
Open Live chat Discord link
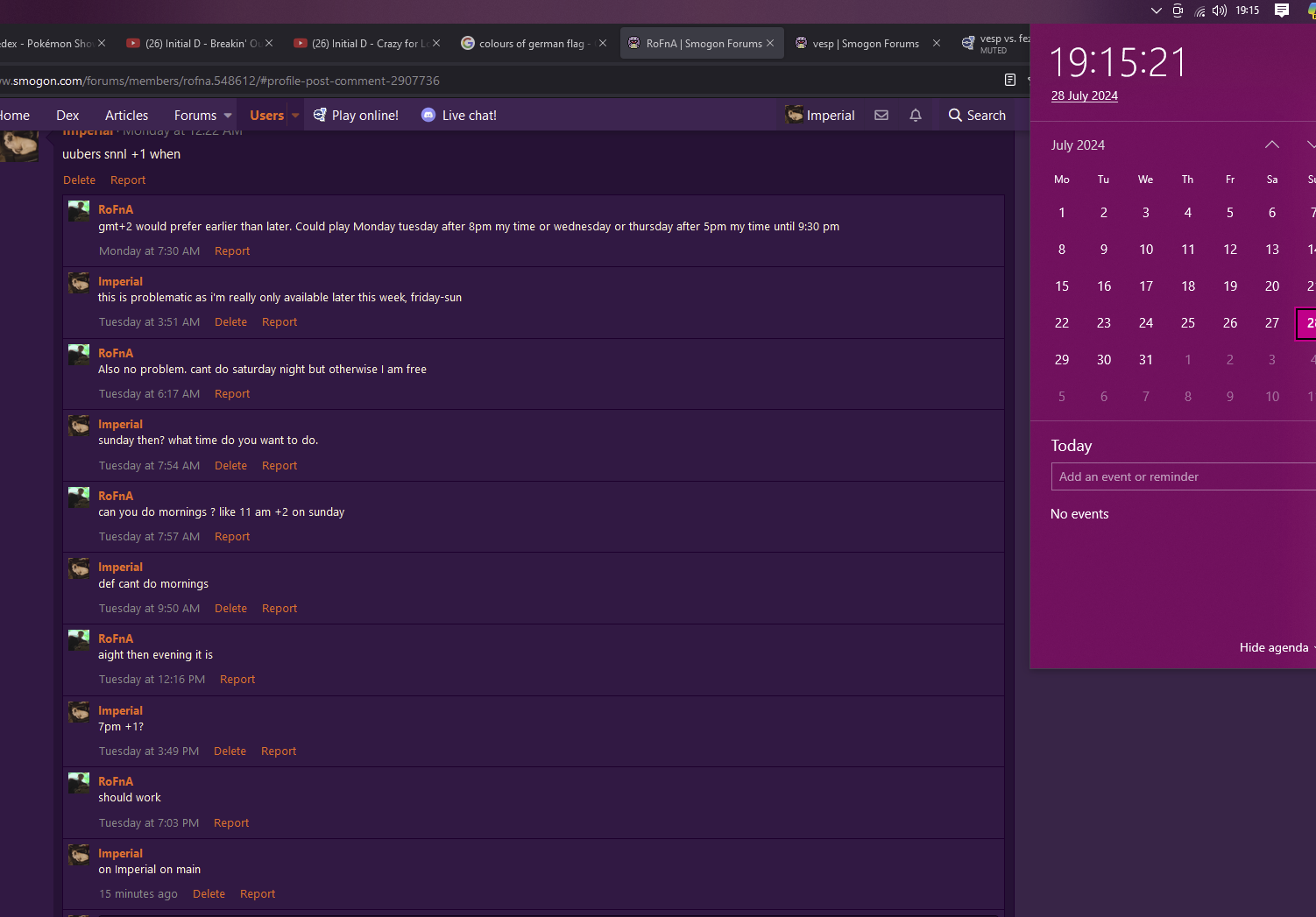tap(459, 116)
